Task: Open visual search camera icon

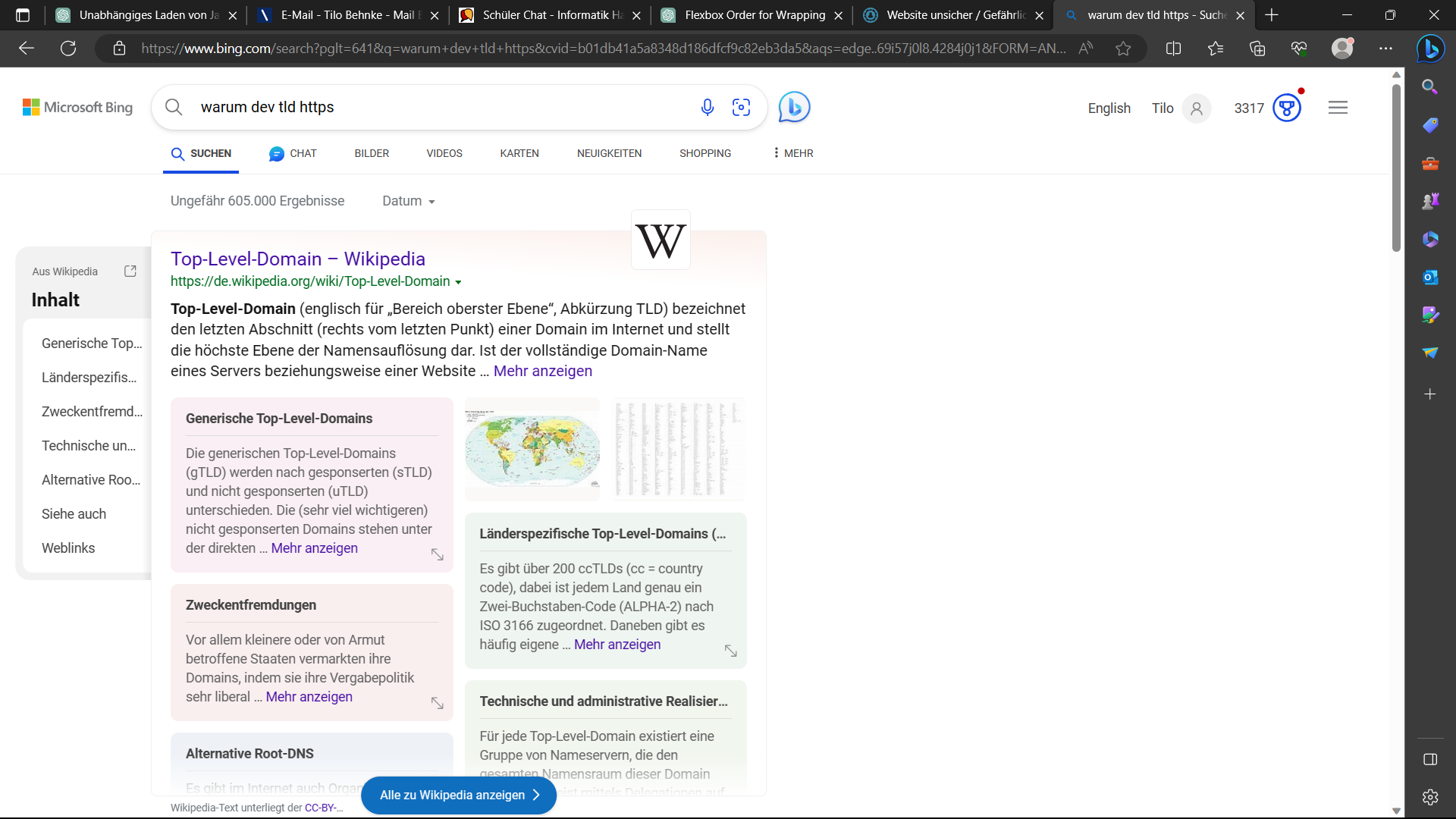Action: coord(741,108)
